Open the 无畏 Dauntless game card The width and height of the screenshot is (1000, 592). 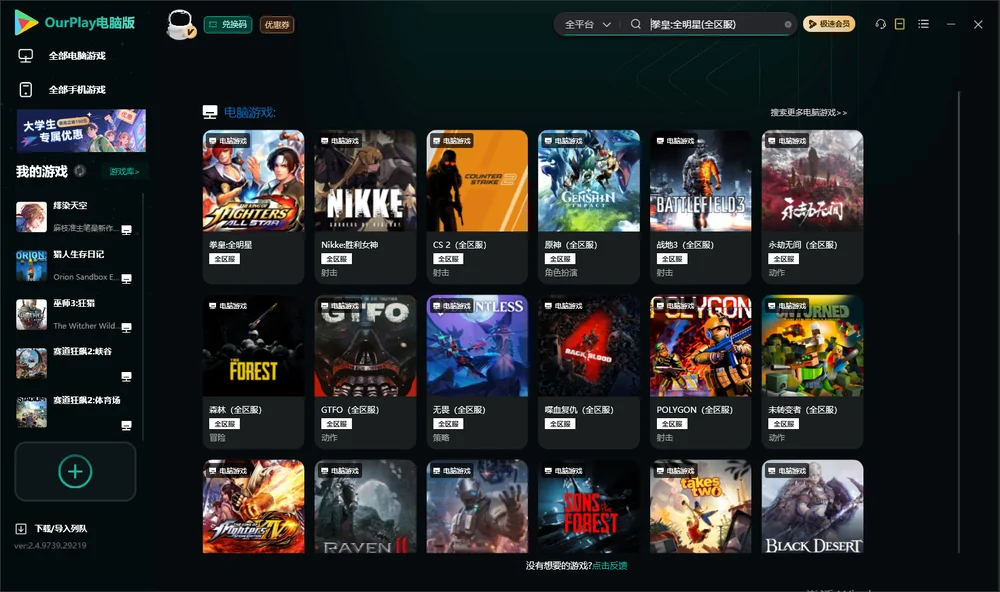(477, 372)
